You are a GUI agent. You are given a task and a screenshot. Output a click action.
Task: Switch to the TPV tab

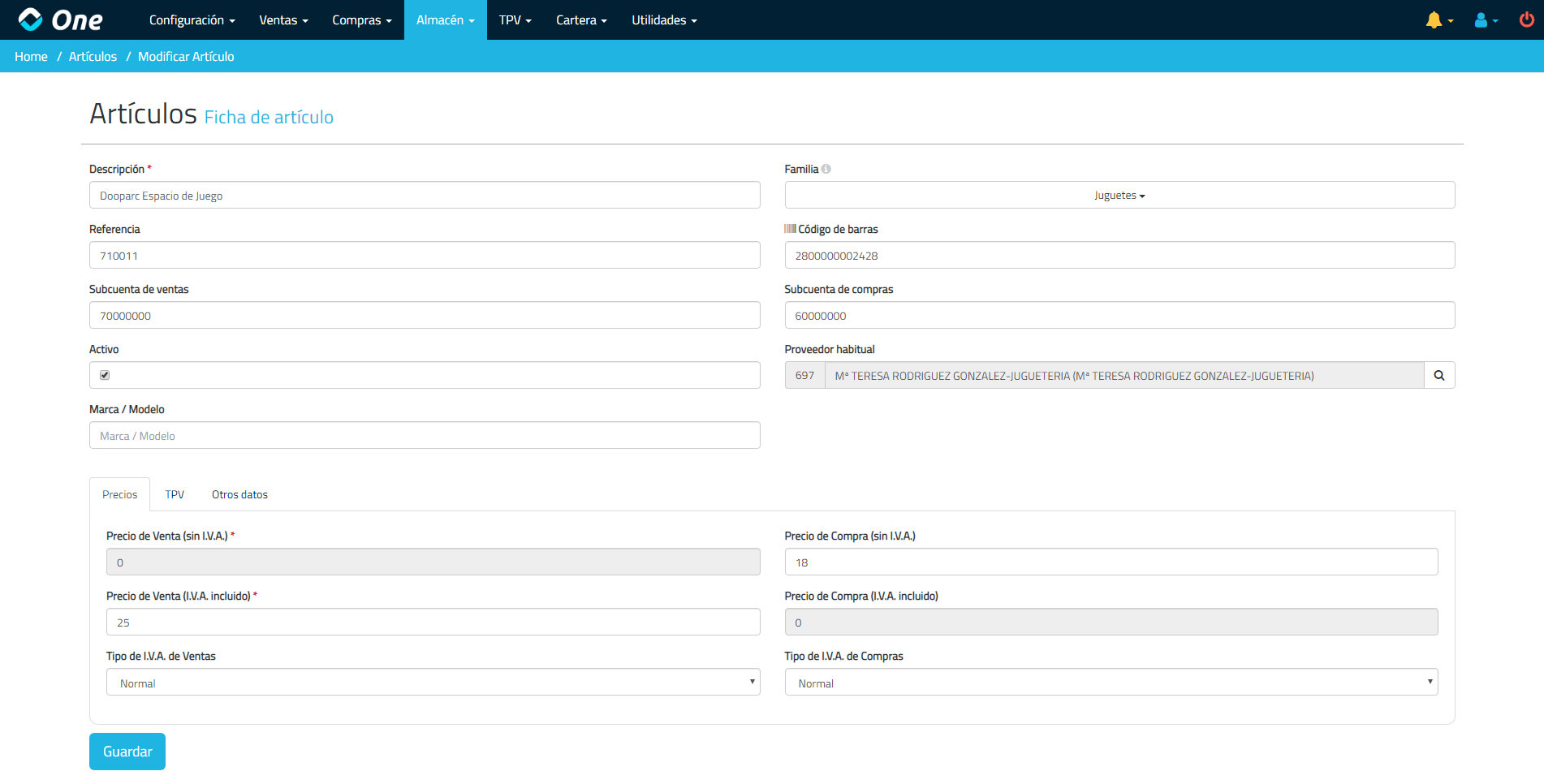click(x=175, y=494)
